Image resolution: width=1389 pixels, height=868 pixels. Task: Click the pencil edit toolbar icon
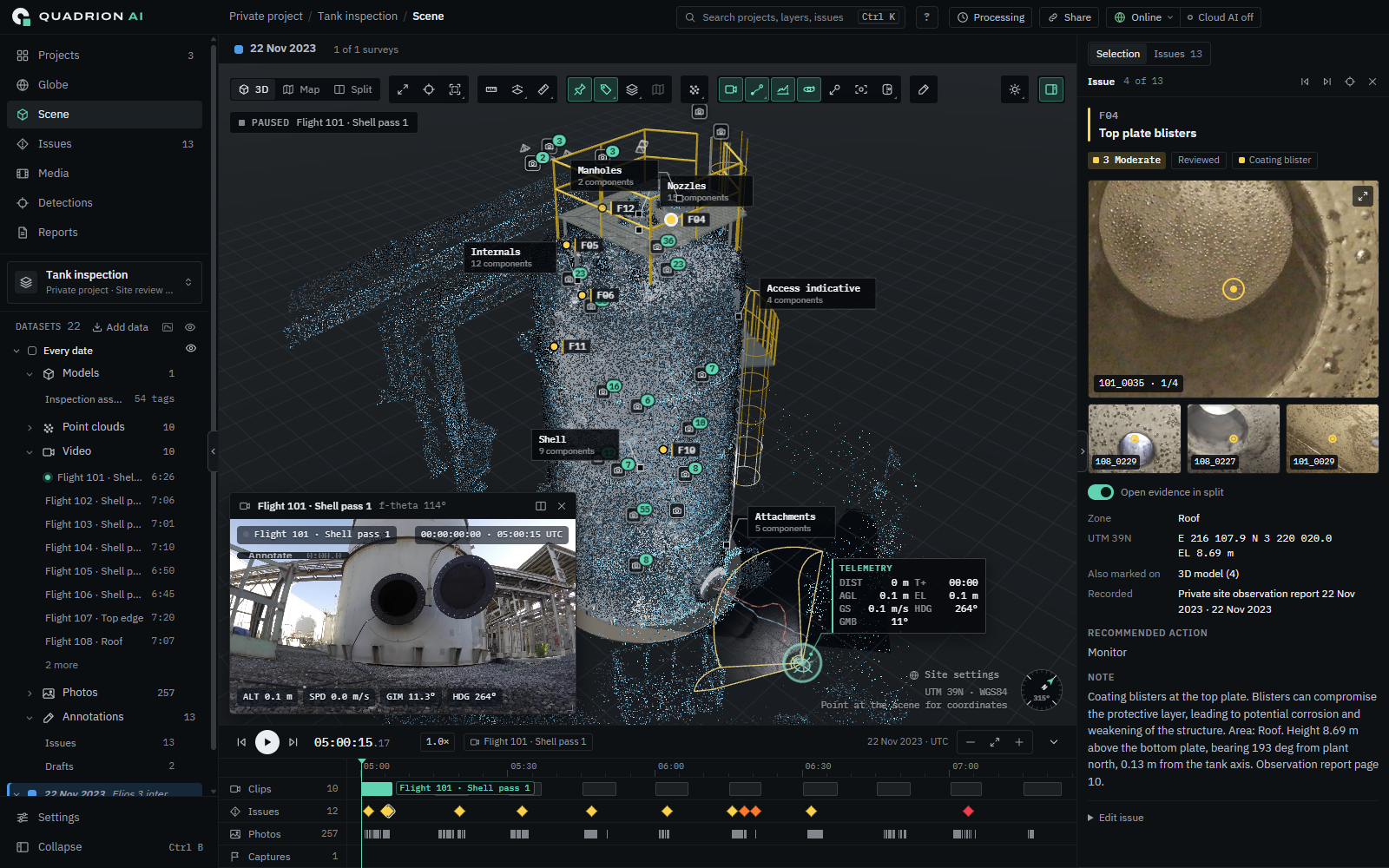(x=924, y=89)
